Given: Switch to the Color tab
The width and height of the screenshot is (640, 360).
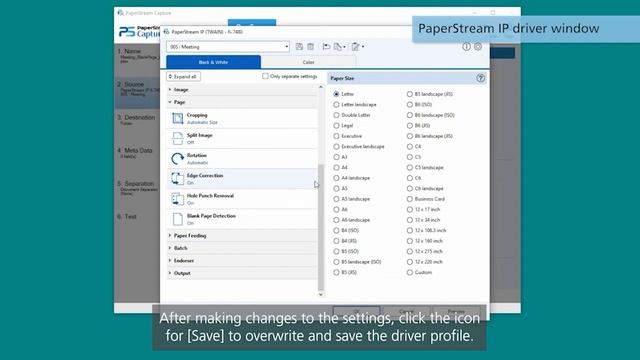Looking at the screenshot, I should (x=308, y=62).
